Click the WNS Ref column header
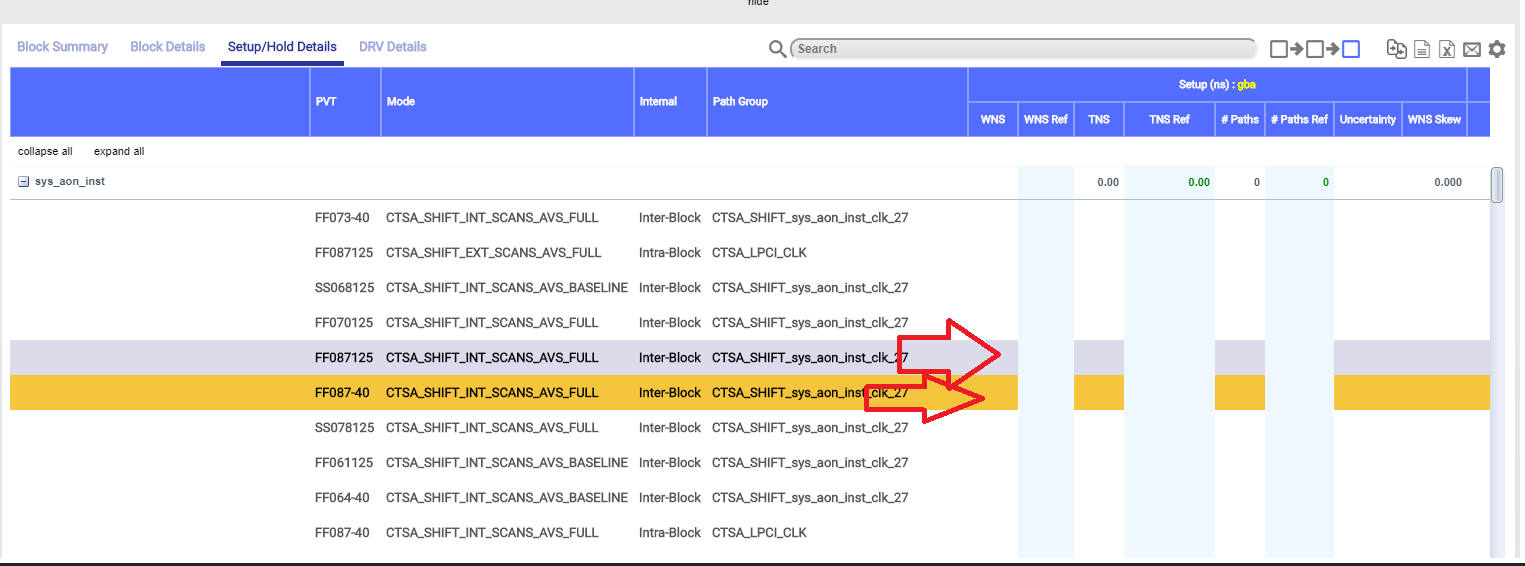 click(1046, 119)
